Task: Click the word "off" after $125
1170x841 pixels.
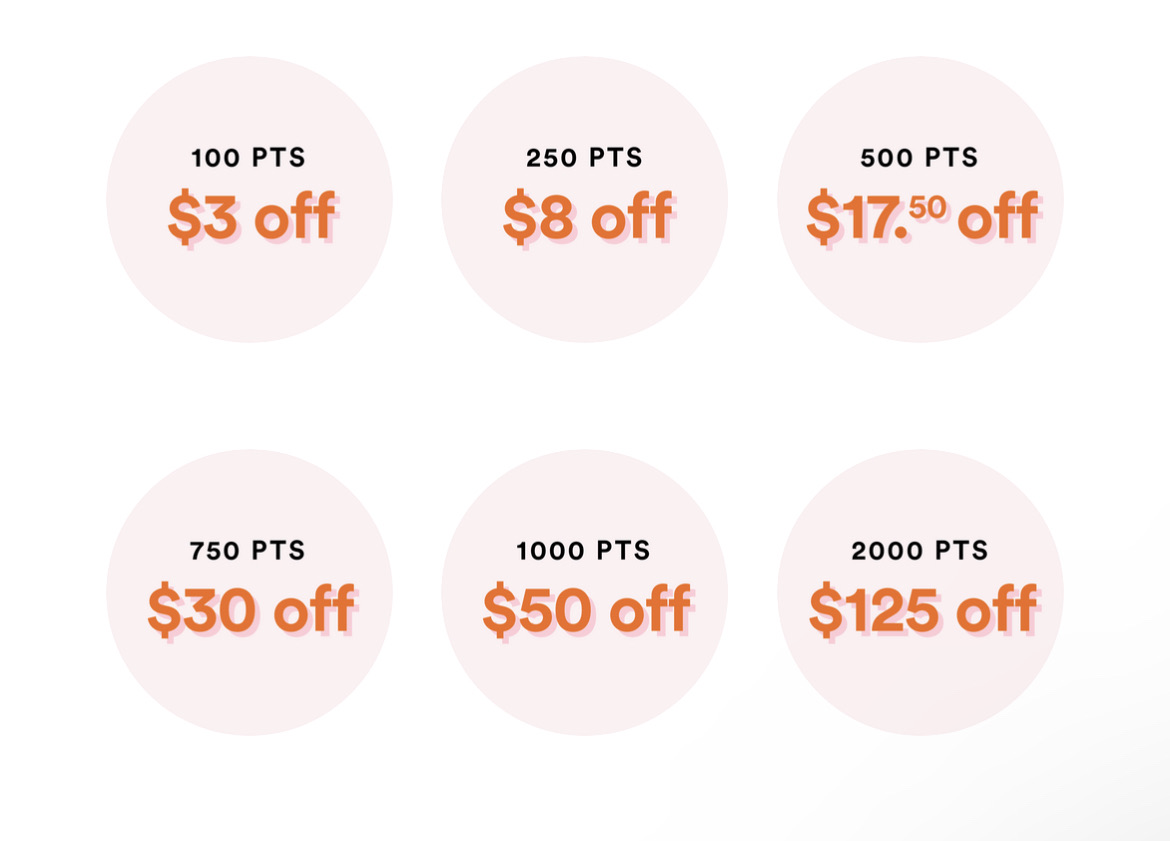Action: (996, 608)
